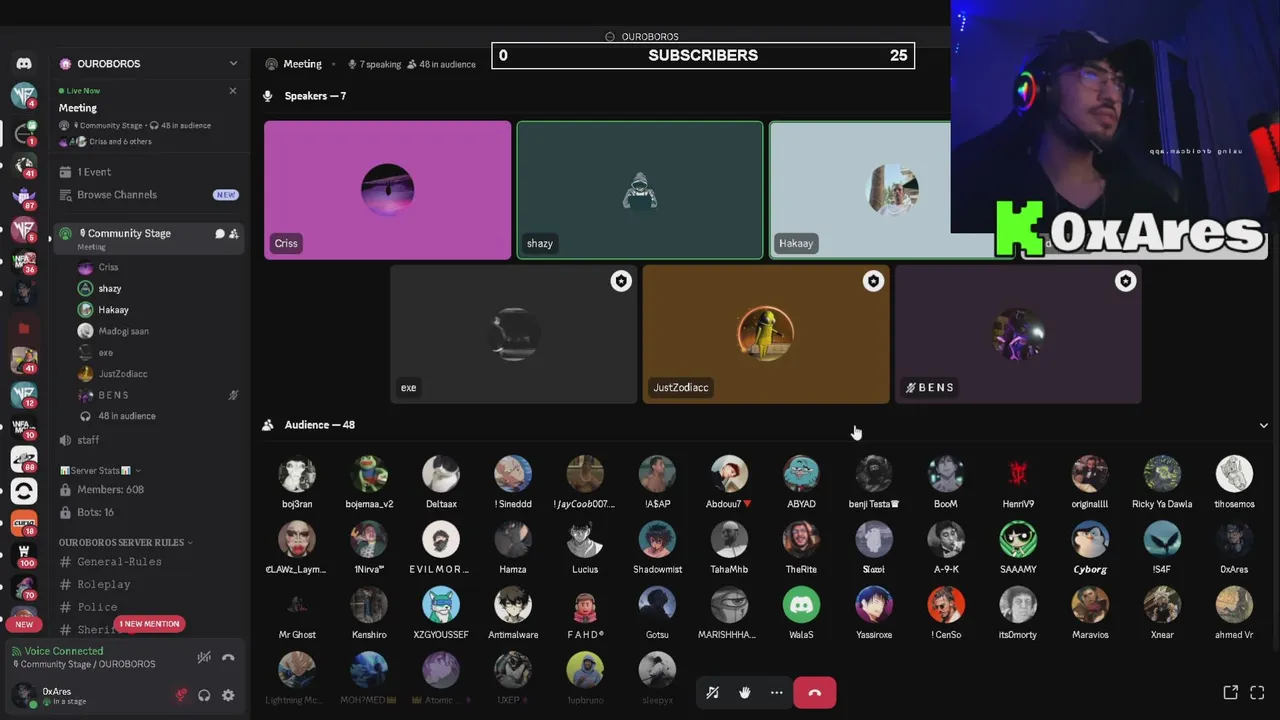Viewport: 1280px width, 720px height.
Task: Open Discord home direct messages icon
Action: point(24,63)
